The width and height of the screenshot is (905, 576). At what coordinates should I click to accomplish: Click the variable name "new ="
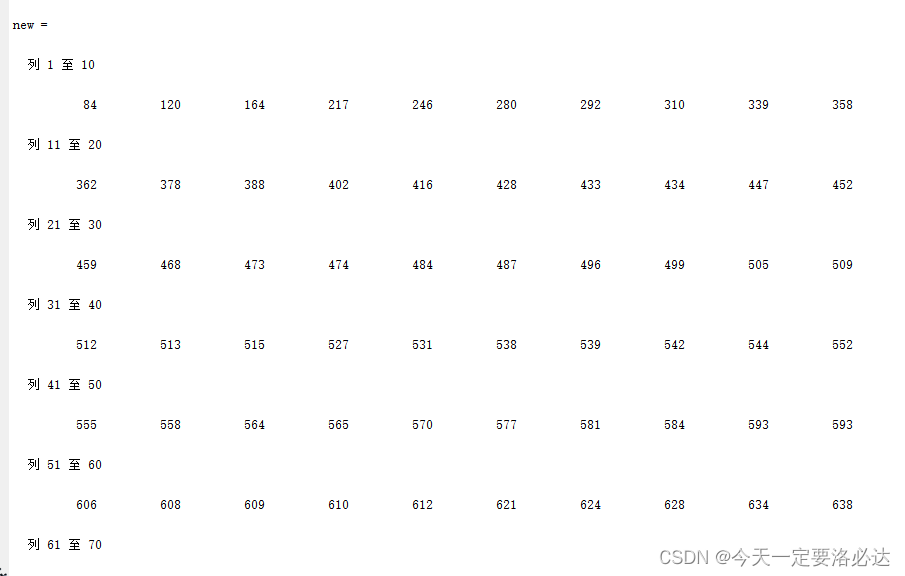(30, 25)
